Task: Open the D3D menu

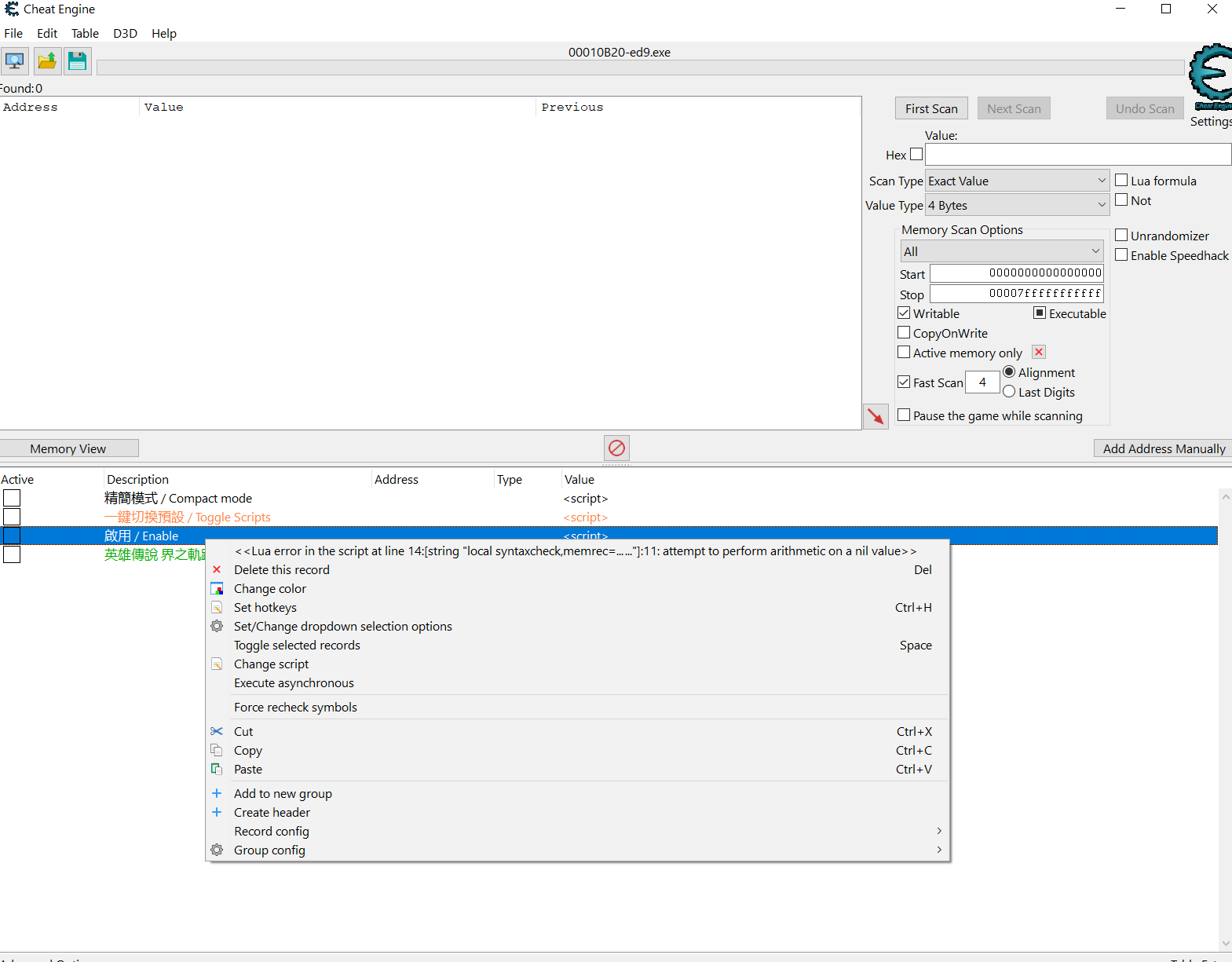Action: (125, 34)
